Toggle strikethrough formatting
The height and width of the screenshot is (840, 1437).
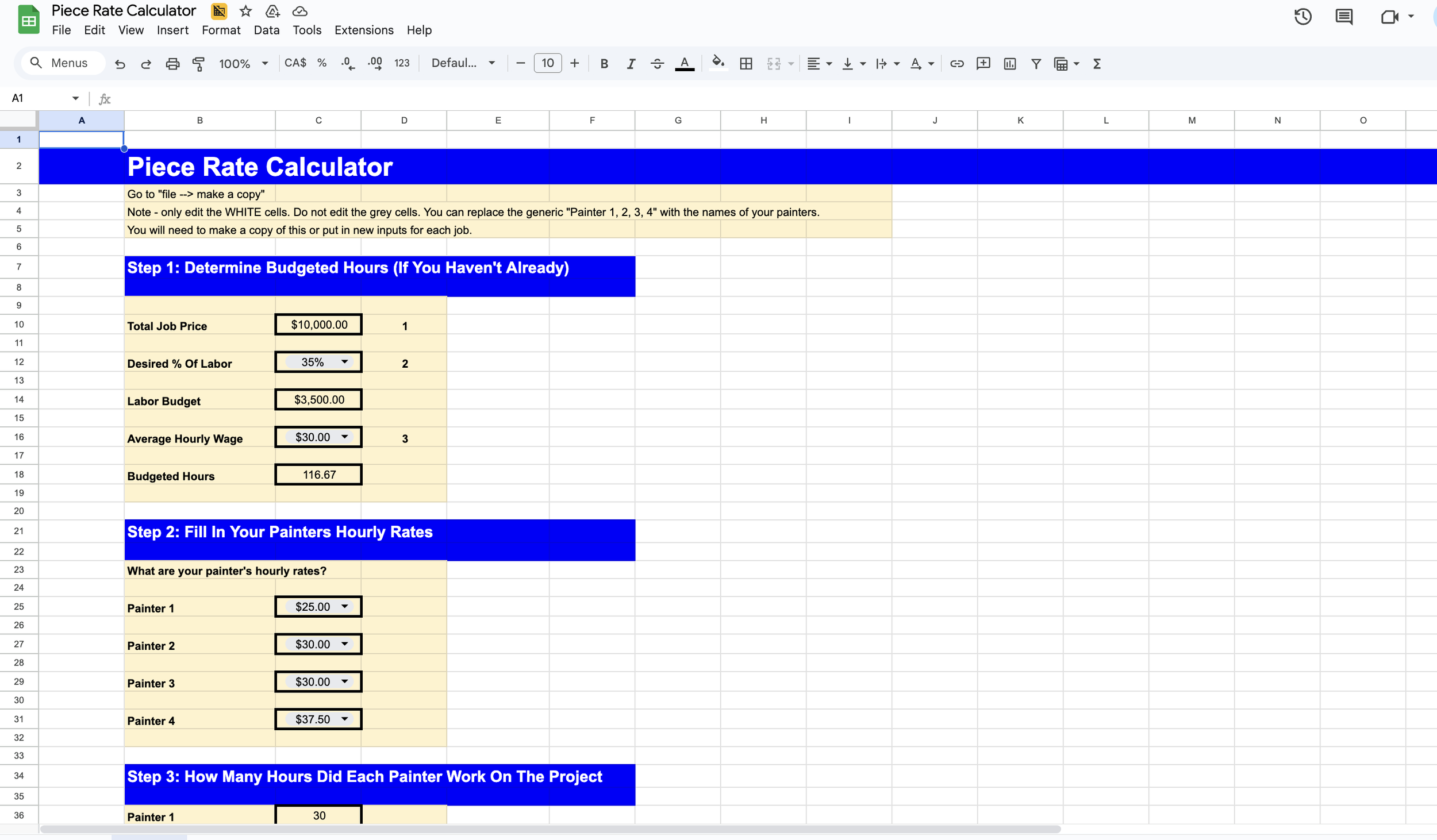point(658,64)
